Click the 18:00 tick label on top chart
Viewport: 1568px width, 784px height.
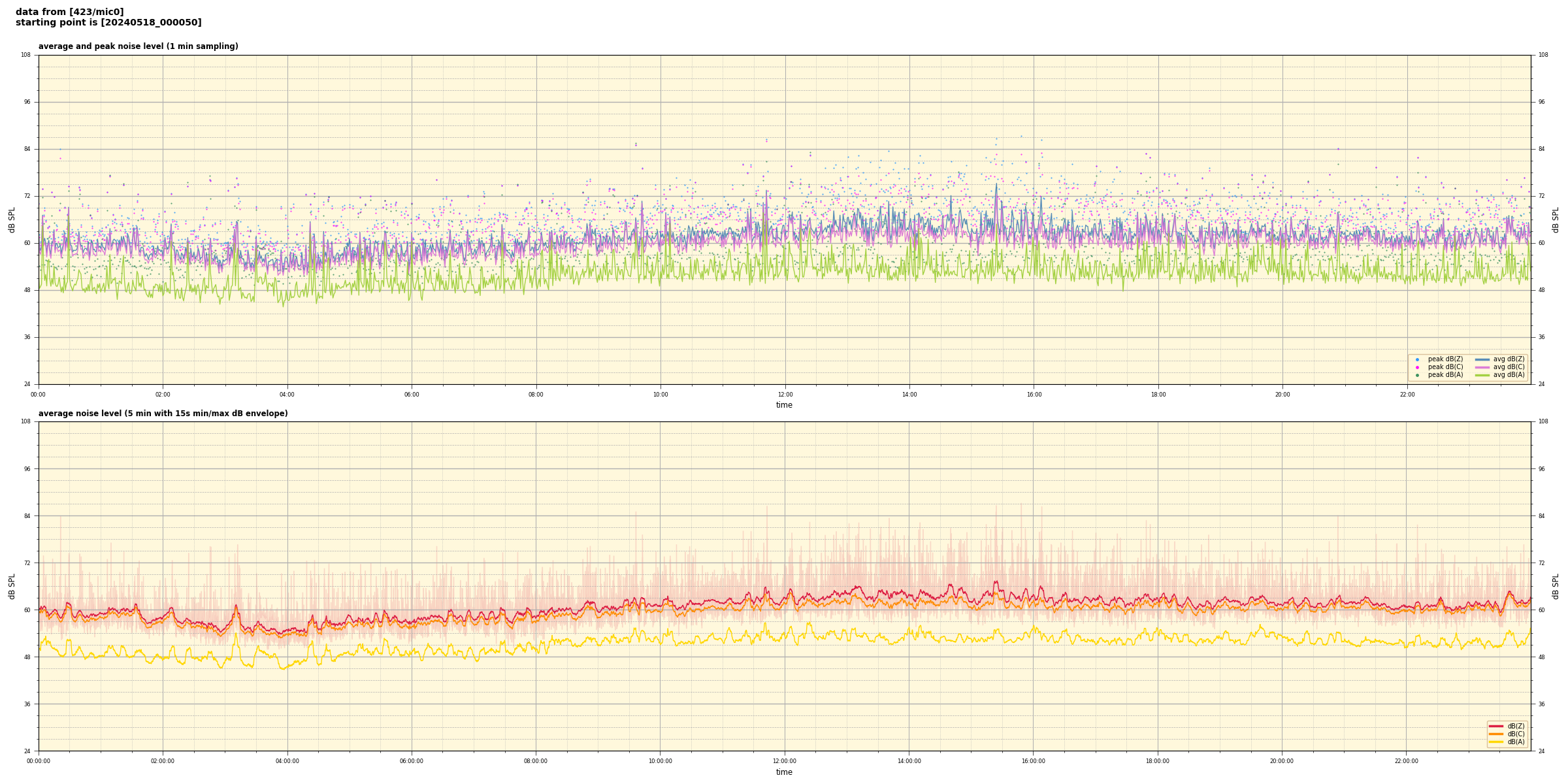coord(1158,395)
